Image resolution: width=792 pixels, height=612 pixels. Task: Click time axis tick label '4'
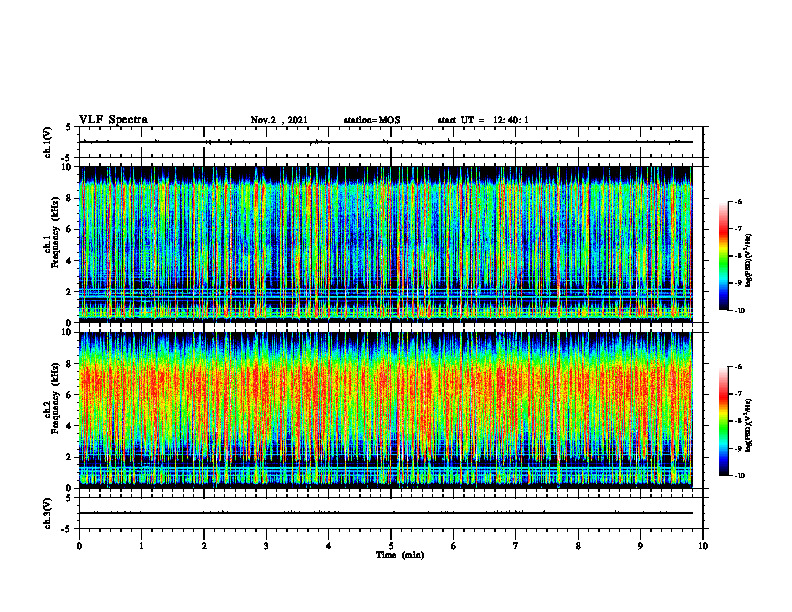(x=329, y=546)
